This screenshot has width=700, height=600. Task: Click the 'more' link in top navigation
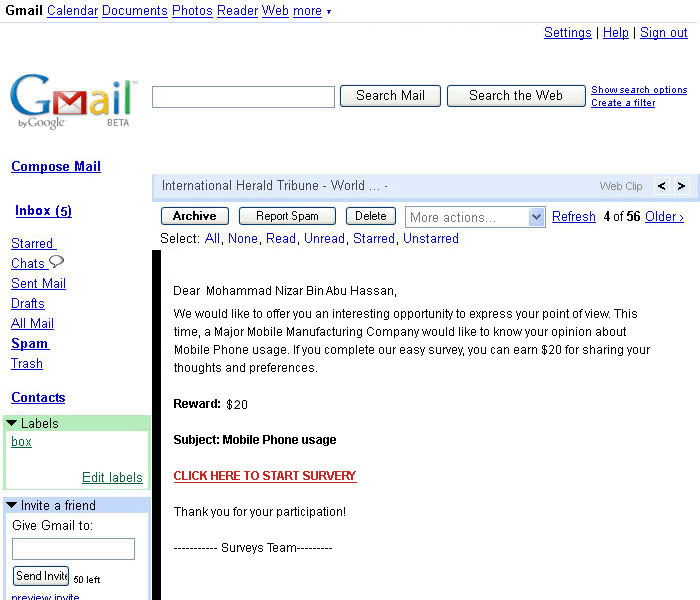307,10
